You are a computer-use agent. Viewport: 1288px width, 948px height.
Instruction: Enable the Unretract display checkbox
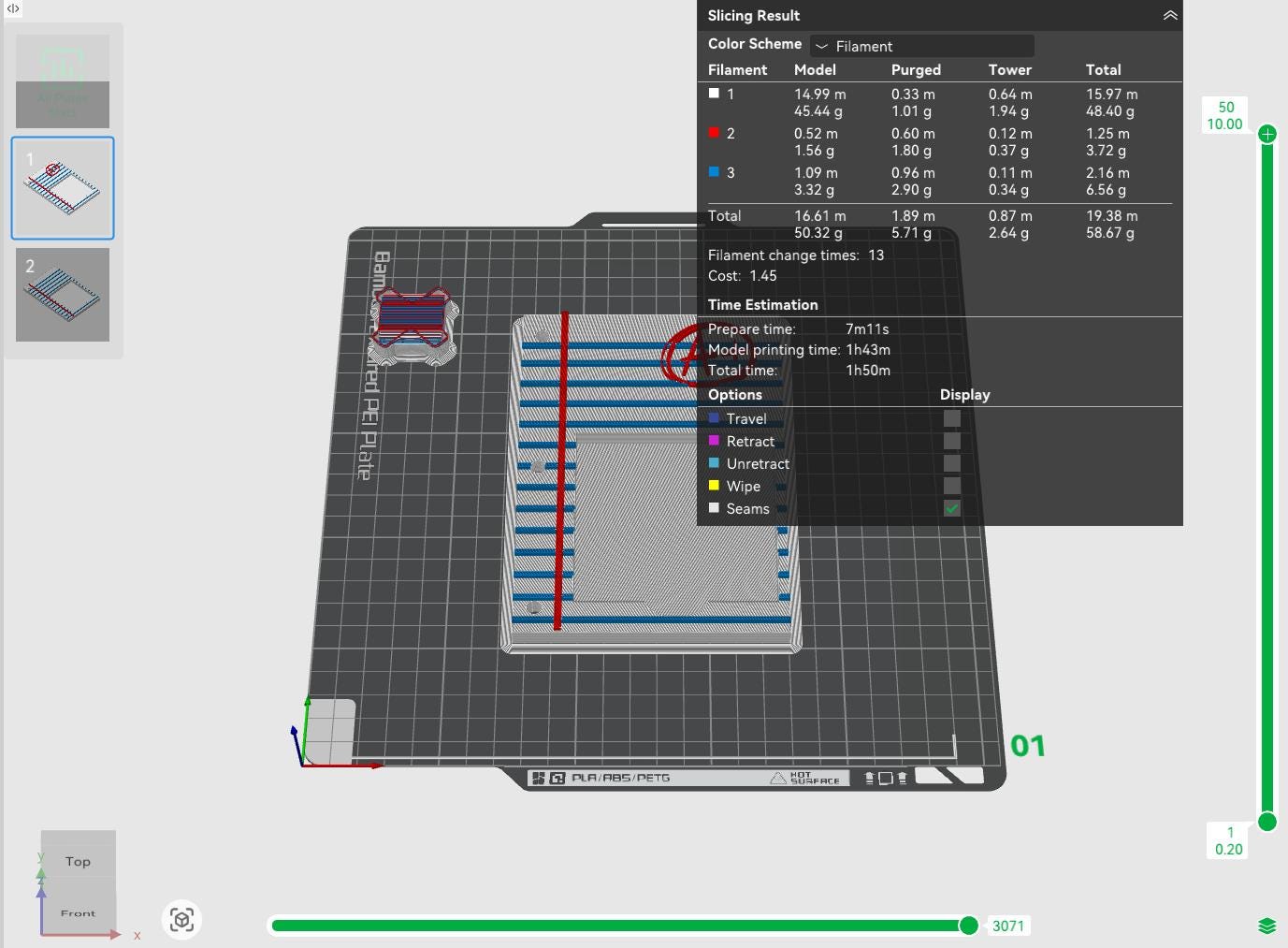coord(951,463)
